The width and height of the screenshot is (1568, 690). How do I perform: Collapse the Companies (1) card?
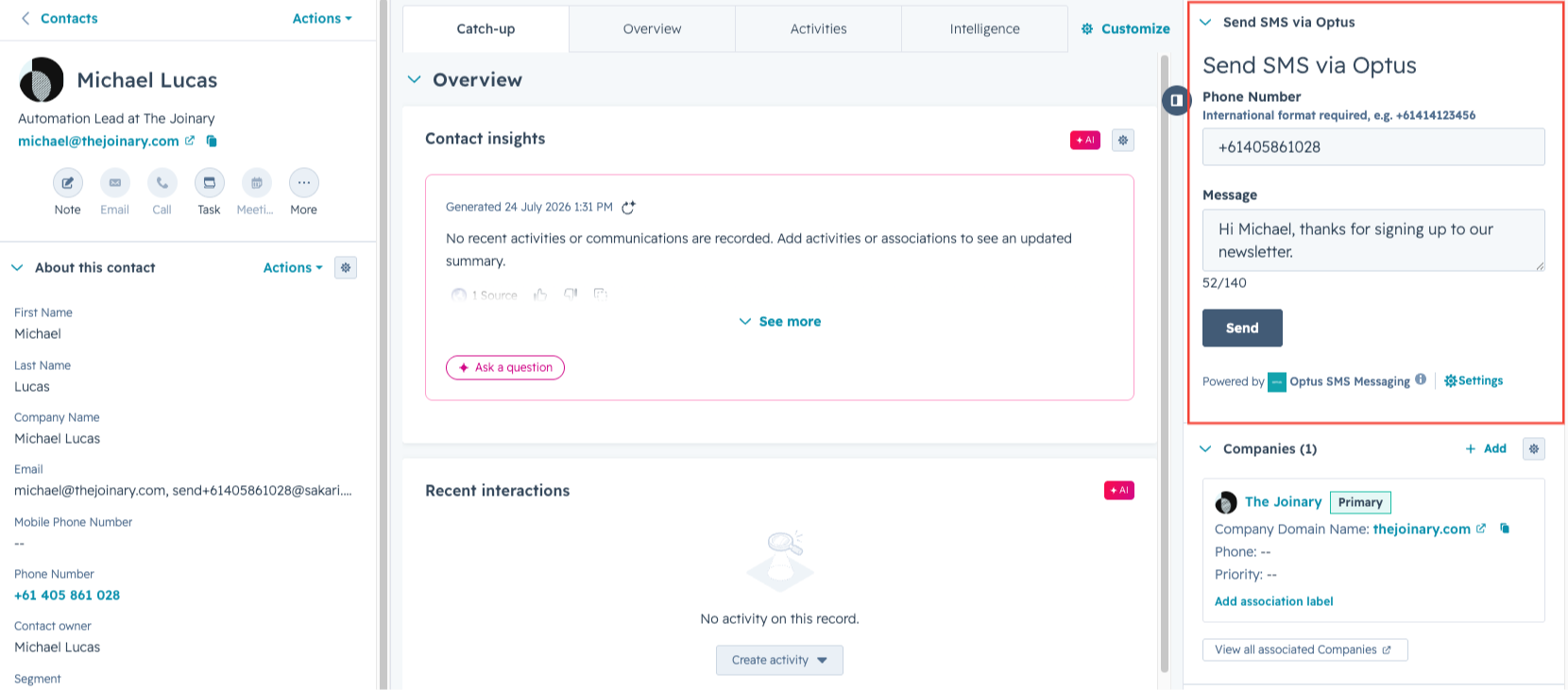click(x=1205, y=449)
